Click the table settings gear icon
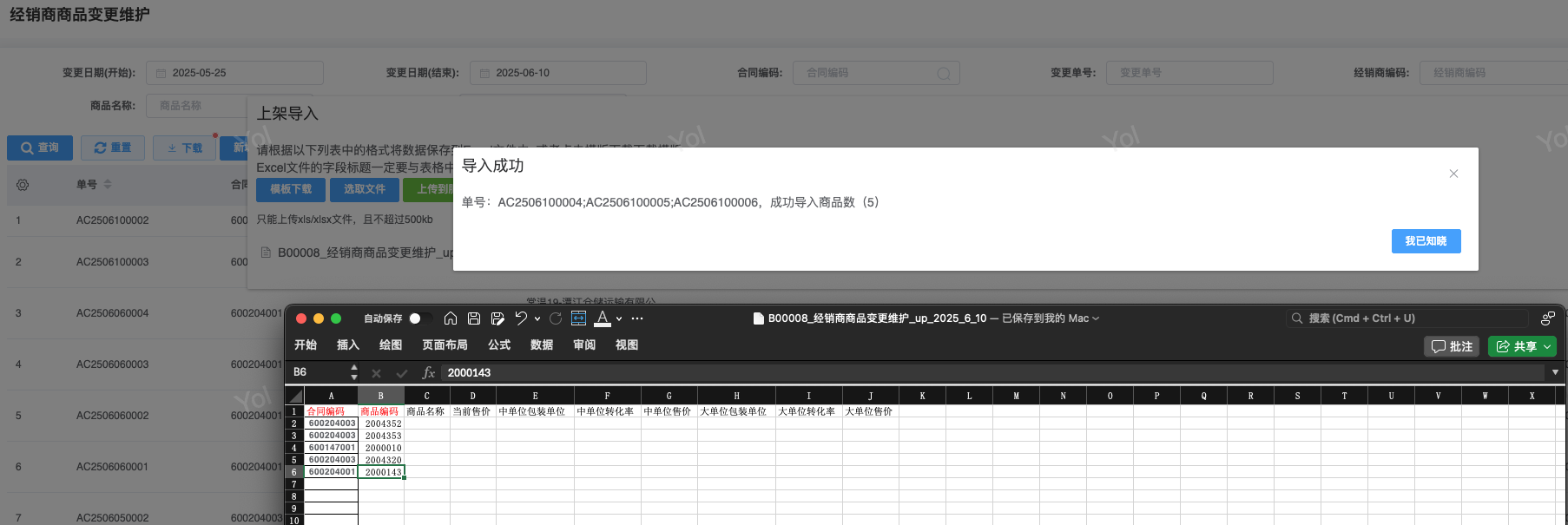The image size is (1568, 525). (23, 185)
